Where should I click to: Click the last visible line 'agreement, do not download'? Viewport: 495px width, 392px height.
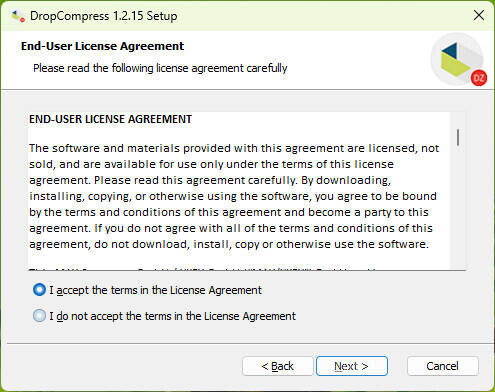[229, 244]
